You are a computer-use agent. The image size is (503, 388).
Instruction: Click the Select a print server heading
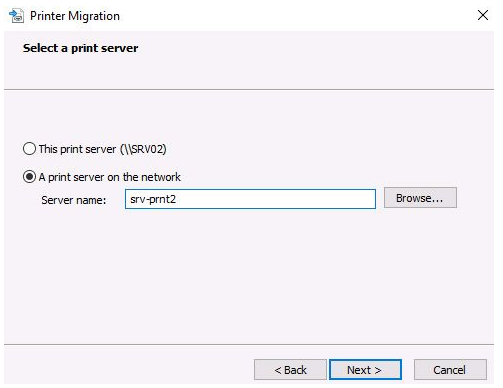pyautogui.click(x=80, y=48)
